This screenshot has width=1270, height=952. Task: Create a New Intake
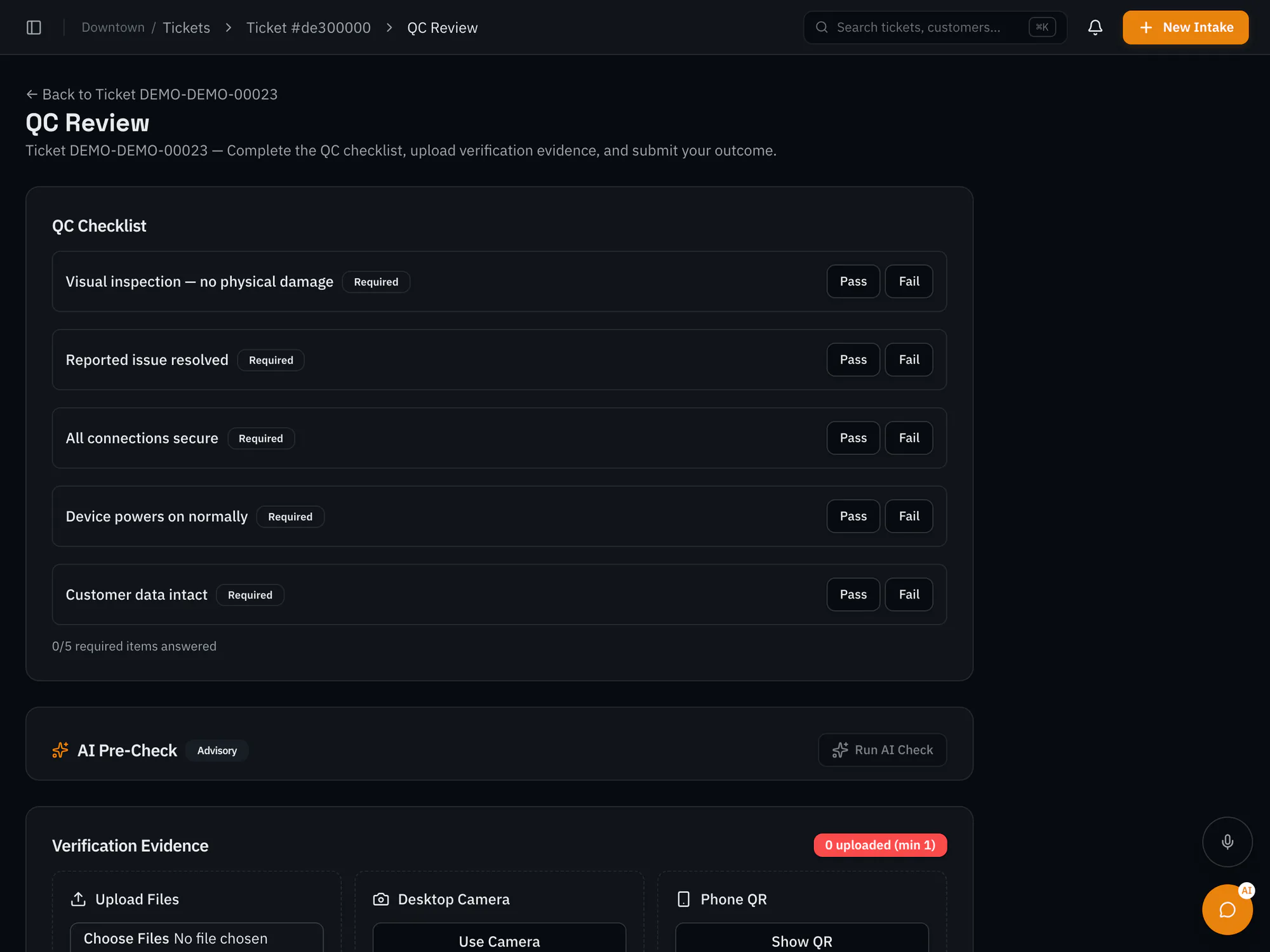click(1185, 27)
